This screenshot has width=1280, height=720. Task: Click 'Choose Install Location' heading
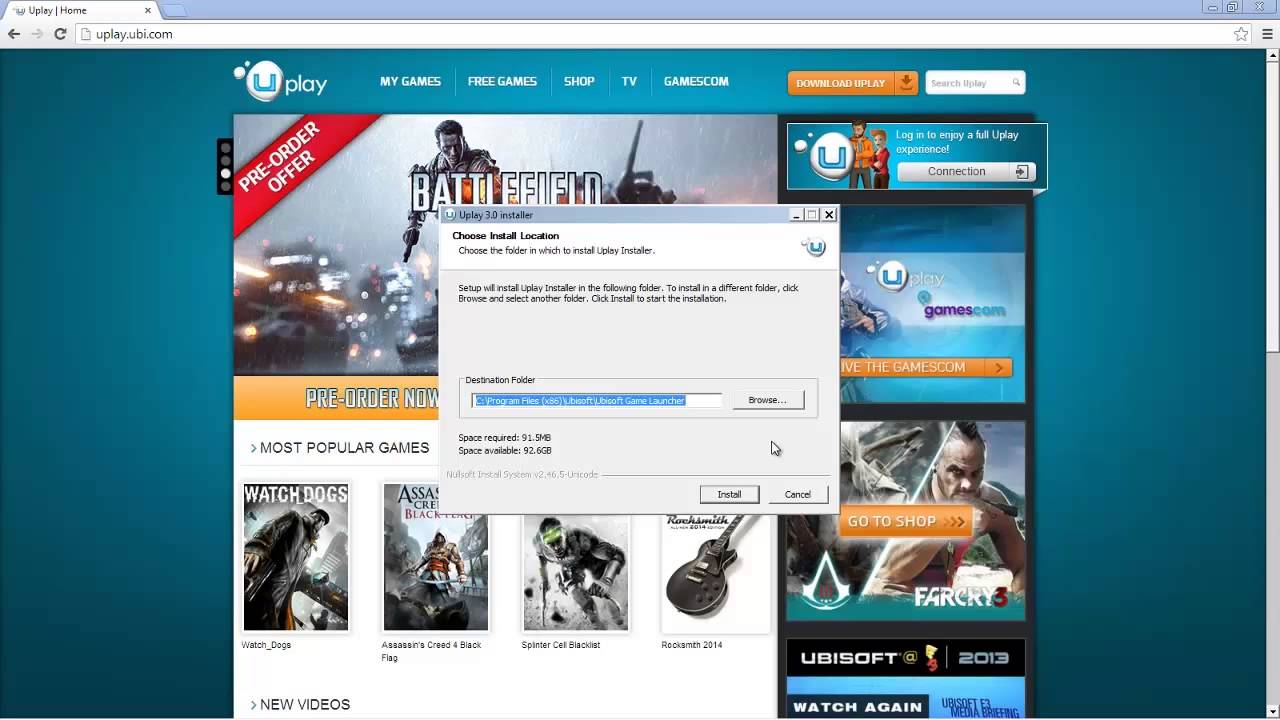[506, 236]
